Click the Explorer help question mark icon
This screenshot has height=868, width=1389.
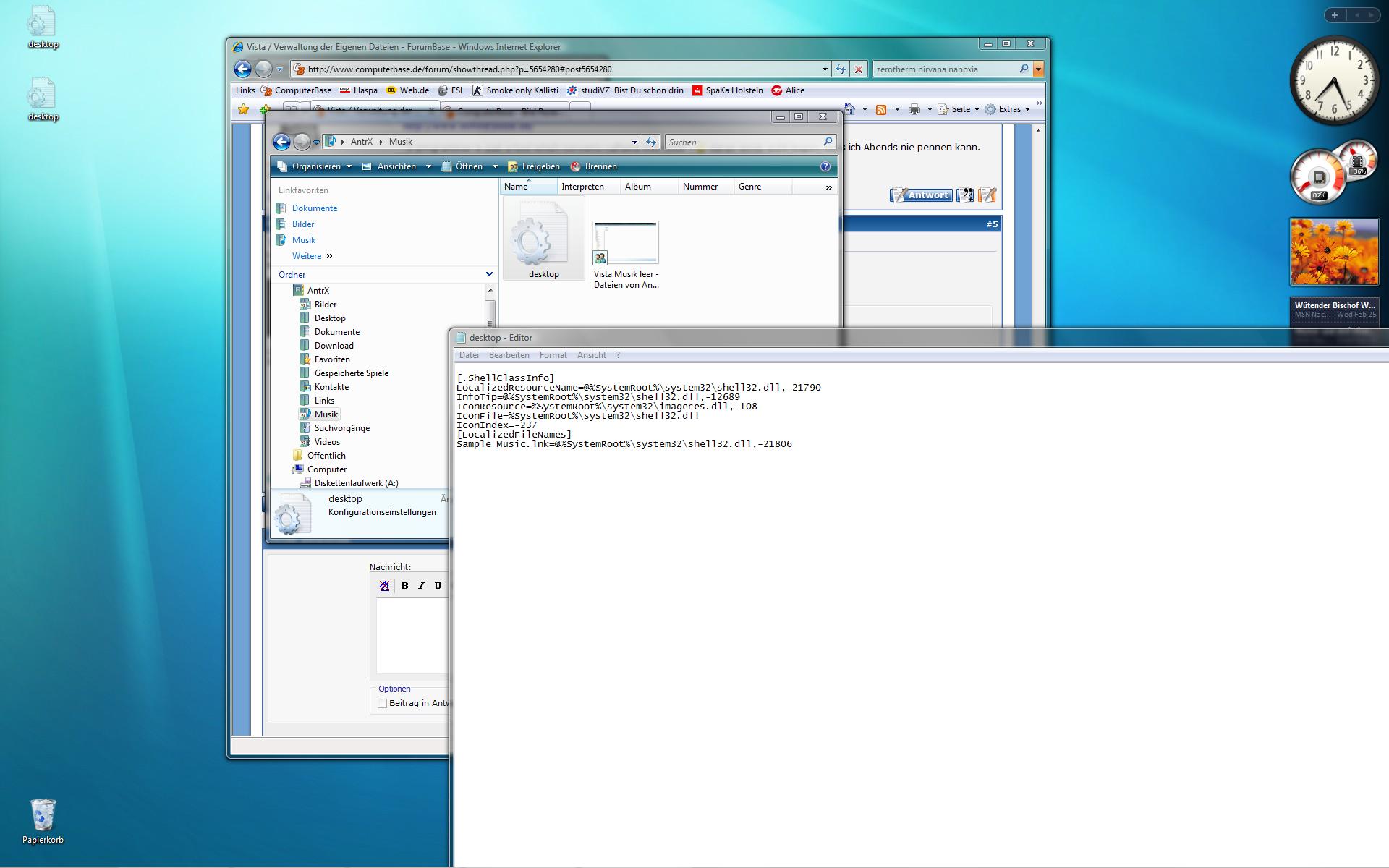pos(825,166)
